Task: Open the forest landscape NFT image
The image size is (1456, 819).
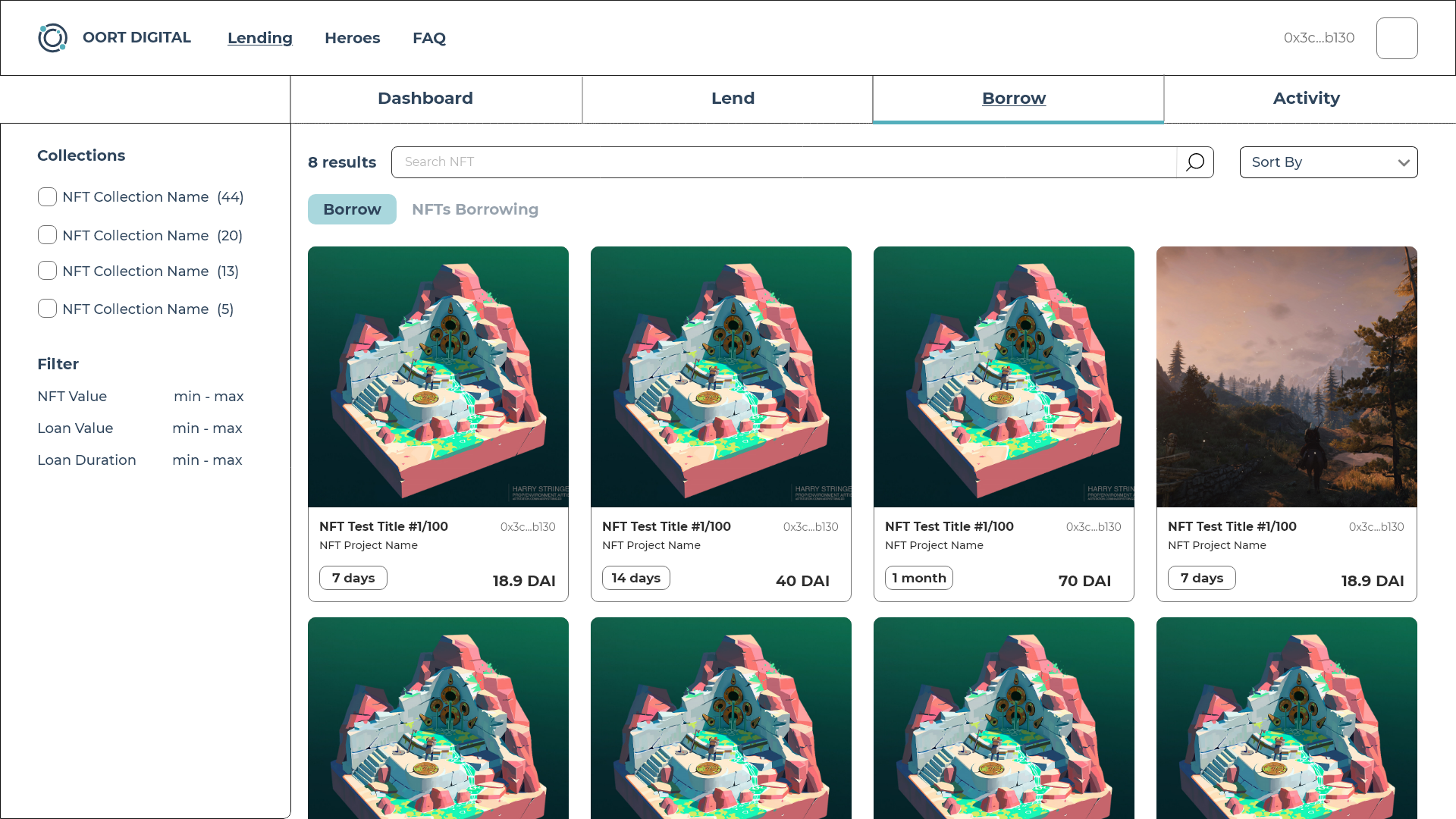Action: pyautogui.click(x=1287, y=377)
